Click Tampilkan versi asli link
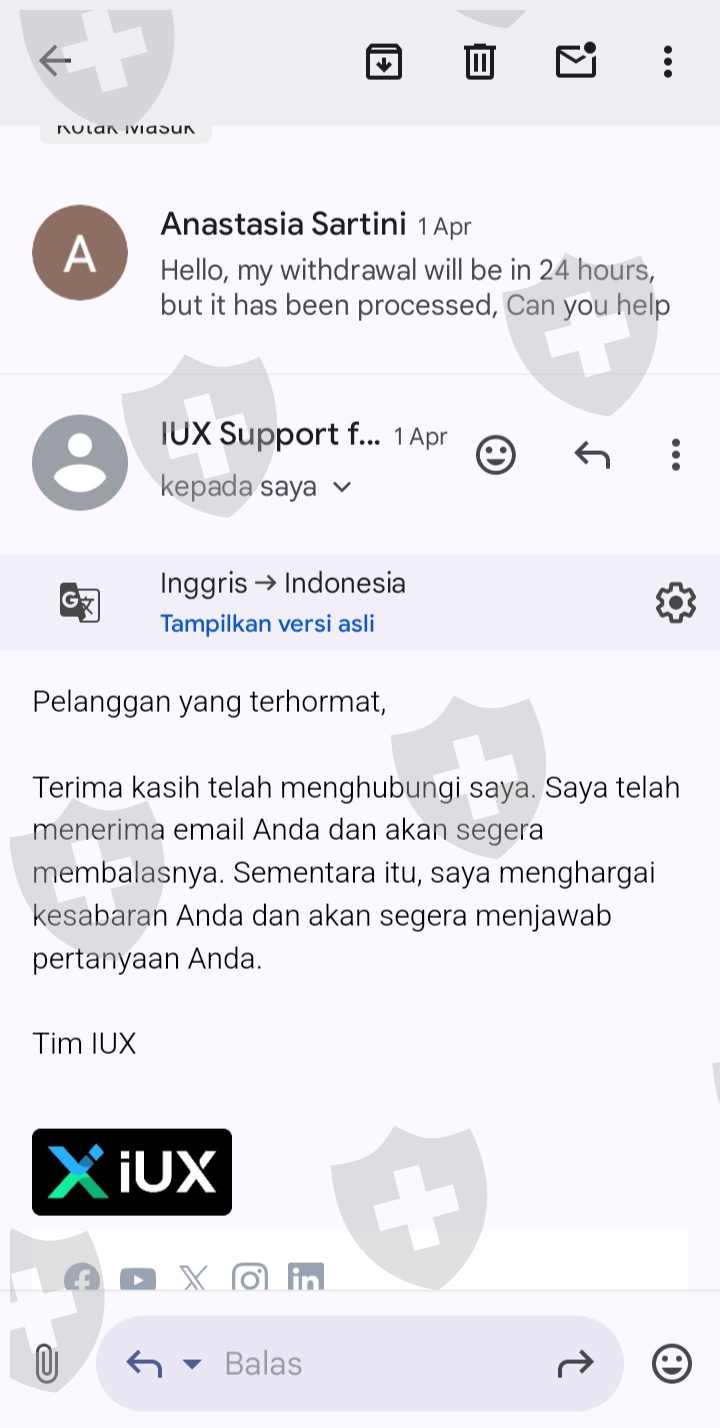Screen dimensions: 720x1428 coord(267,624)
